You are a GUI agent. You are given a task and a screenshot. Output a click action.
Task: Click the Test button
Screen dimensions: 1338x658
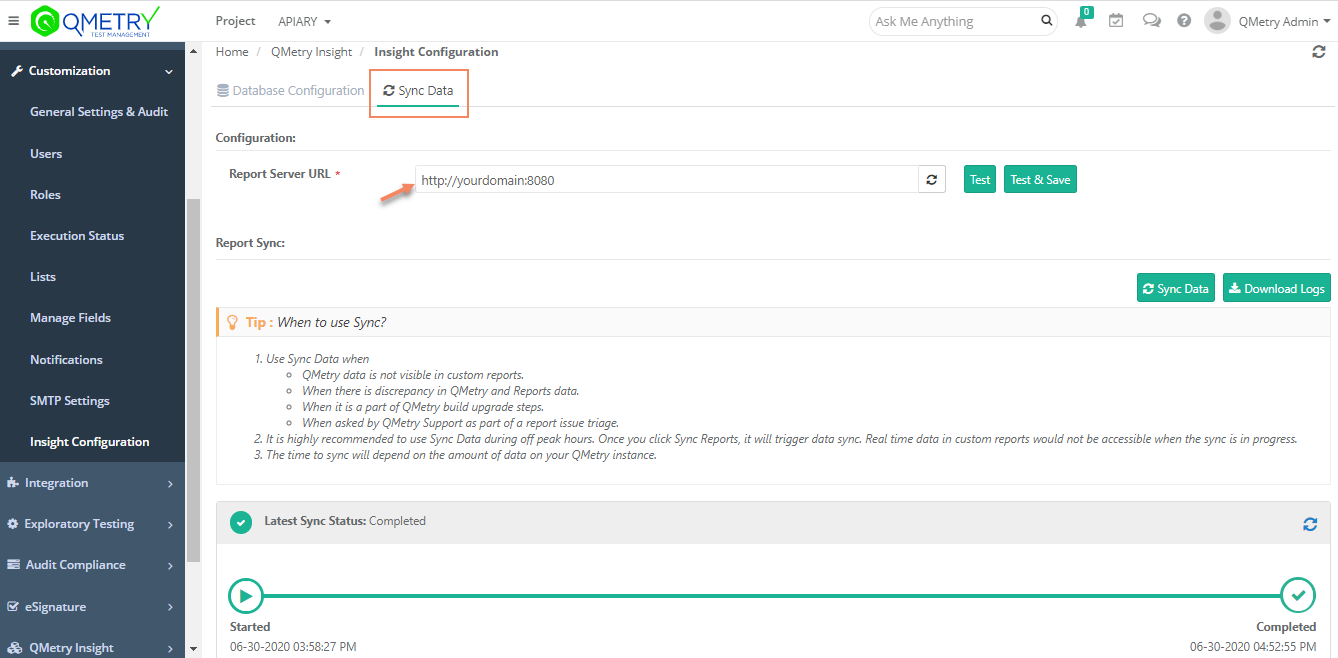click(x=980, y=180)
